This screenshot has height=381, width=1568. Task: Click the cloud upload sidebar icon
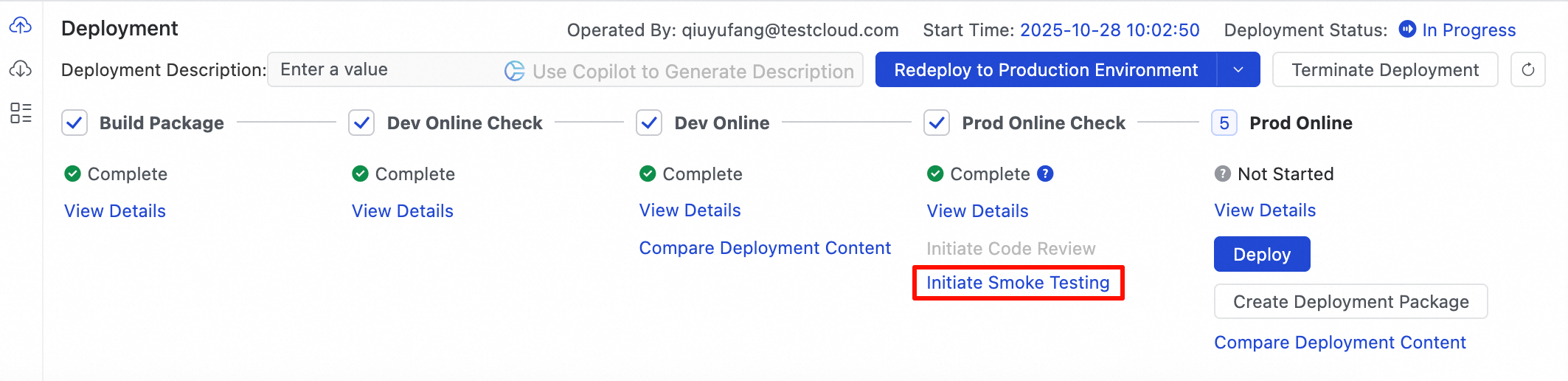(x=21, y=26)
